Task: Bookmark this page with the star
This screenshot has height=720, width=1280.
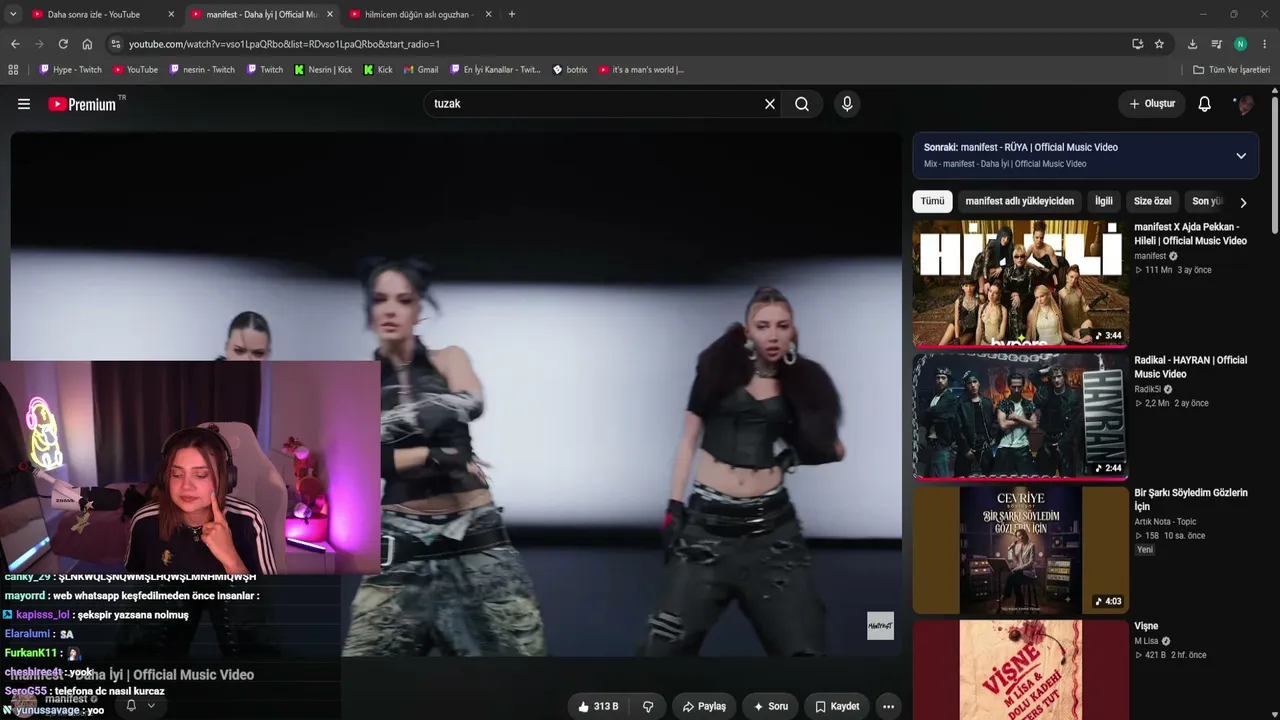Action: (x=1159, y=44)
